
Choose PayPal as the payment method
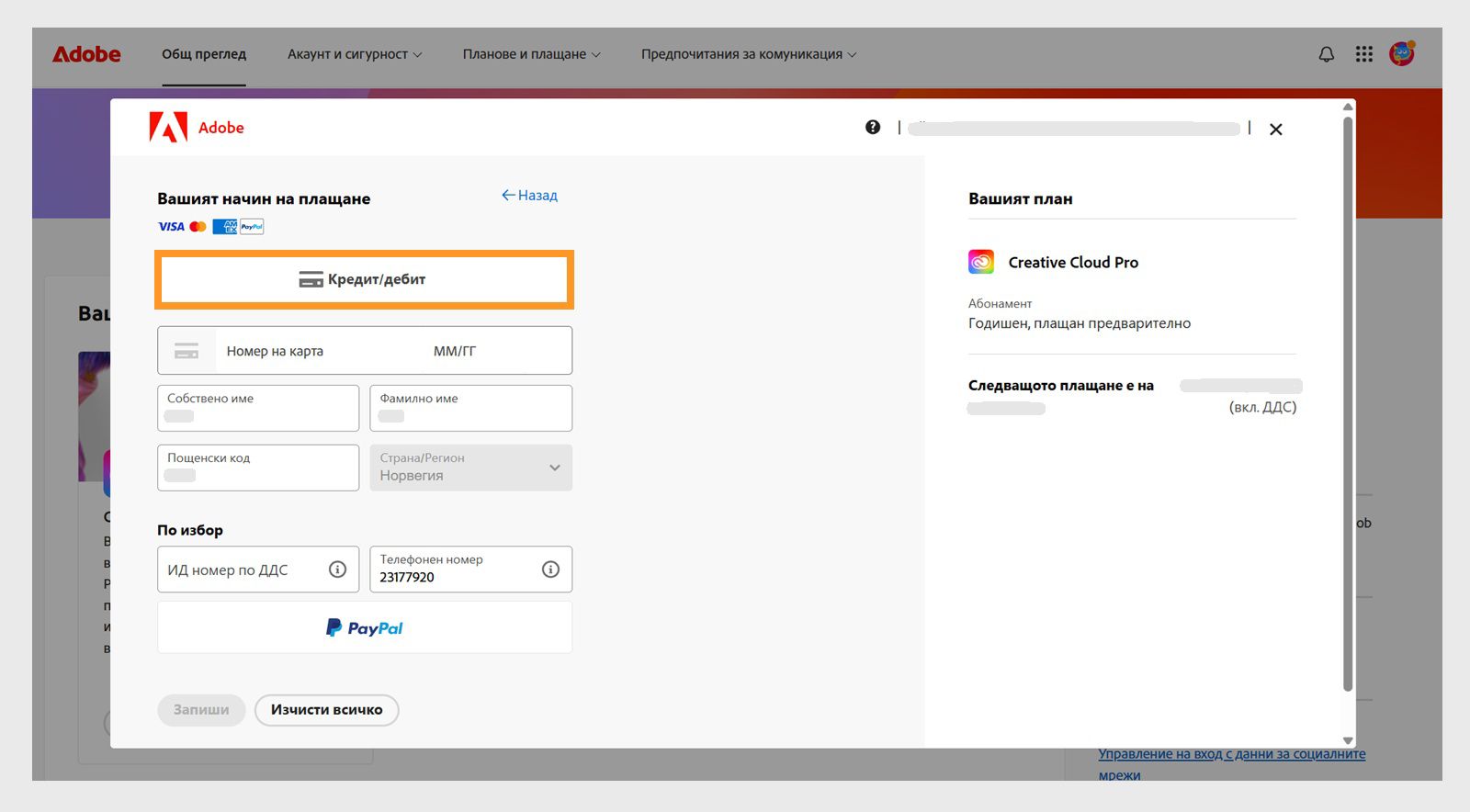coord(365,627)
